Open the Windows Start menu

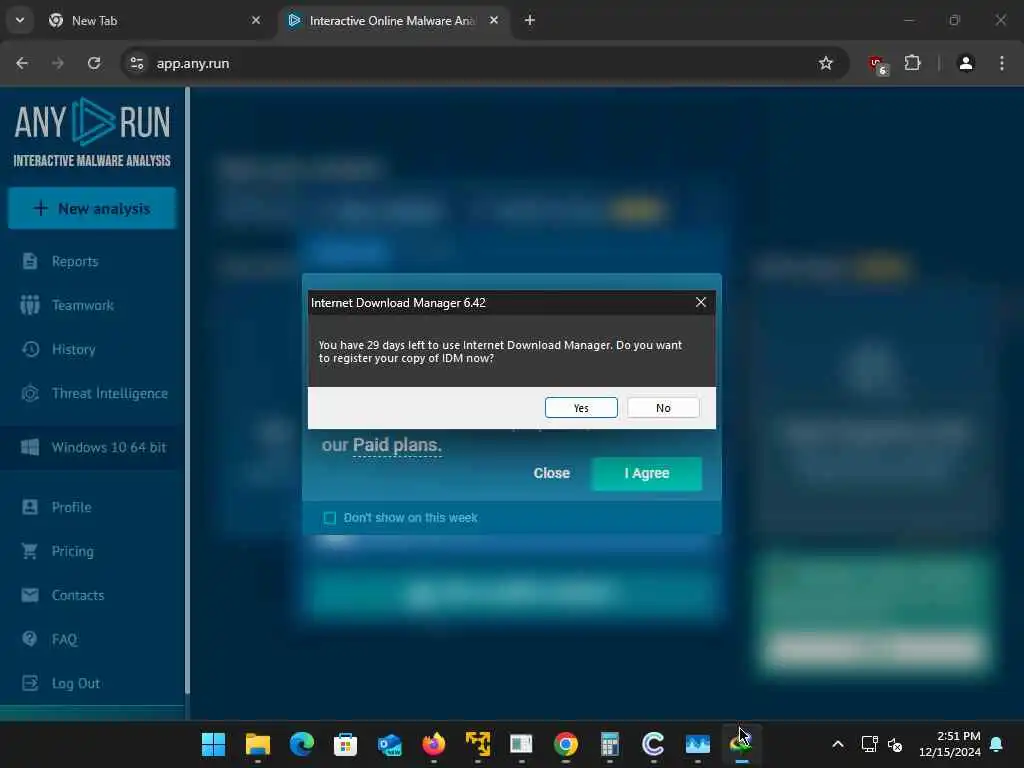coord(214,744)
